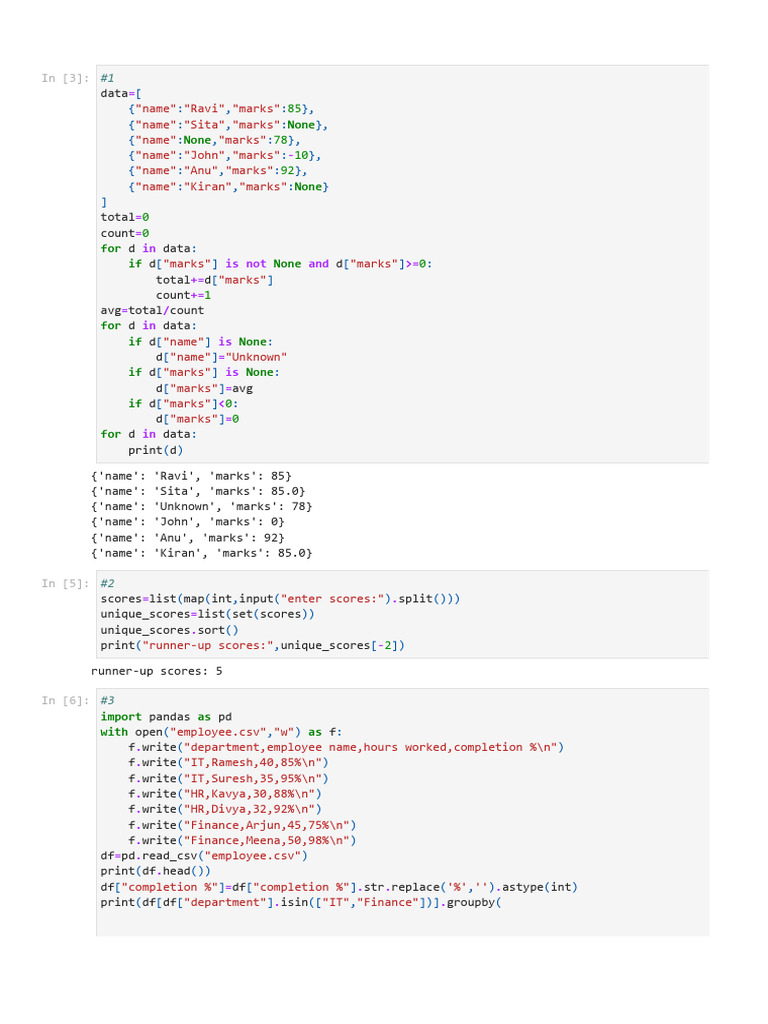768x1024 pixels.
Task: Click the f.write IT,Ramesh line
Action: pos(228,763)
